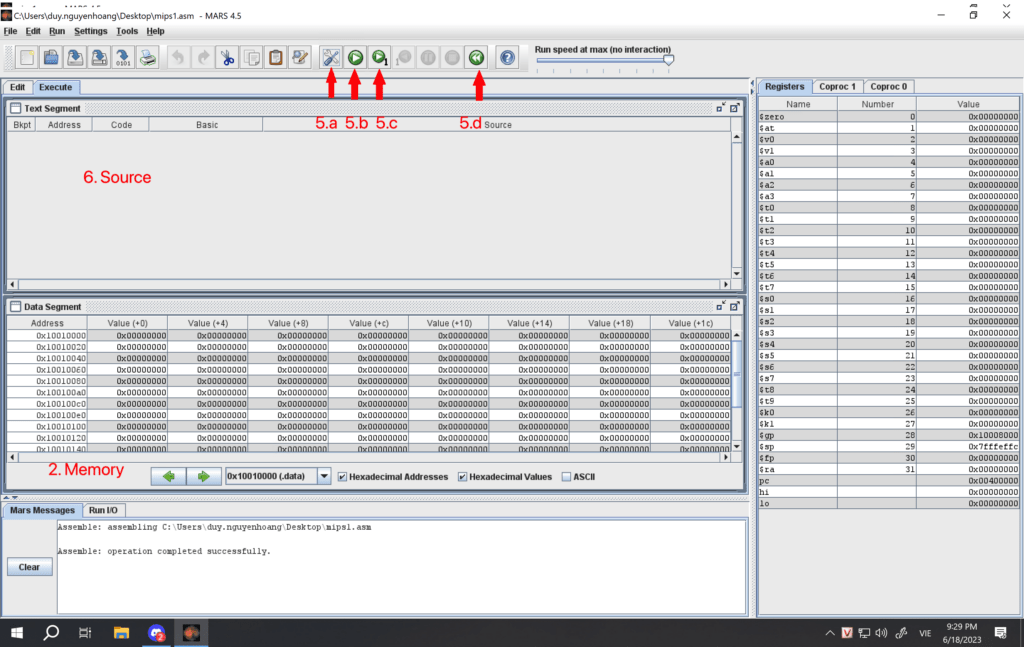Image resolution: width=1024 pixels, height=647 pixels.
Task: Click the Undo toolbar icon
Action: 178,57
